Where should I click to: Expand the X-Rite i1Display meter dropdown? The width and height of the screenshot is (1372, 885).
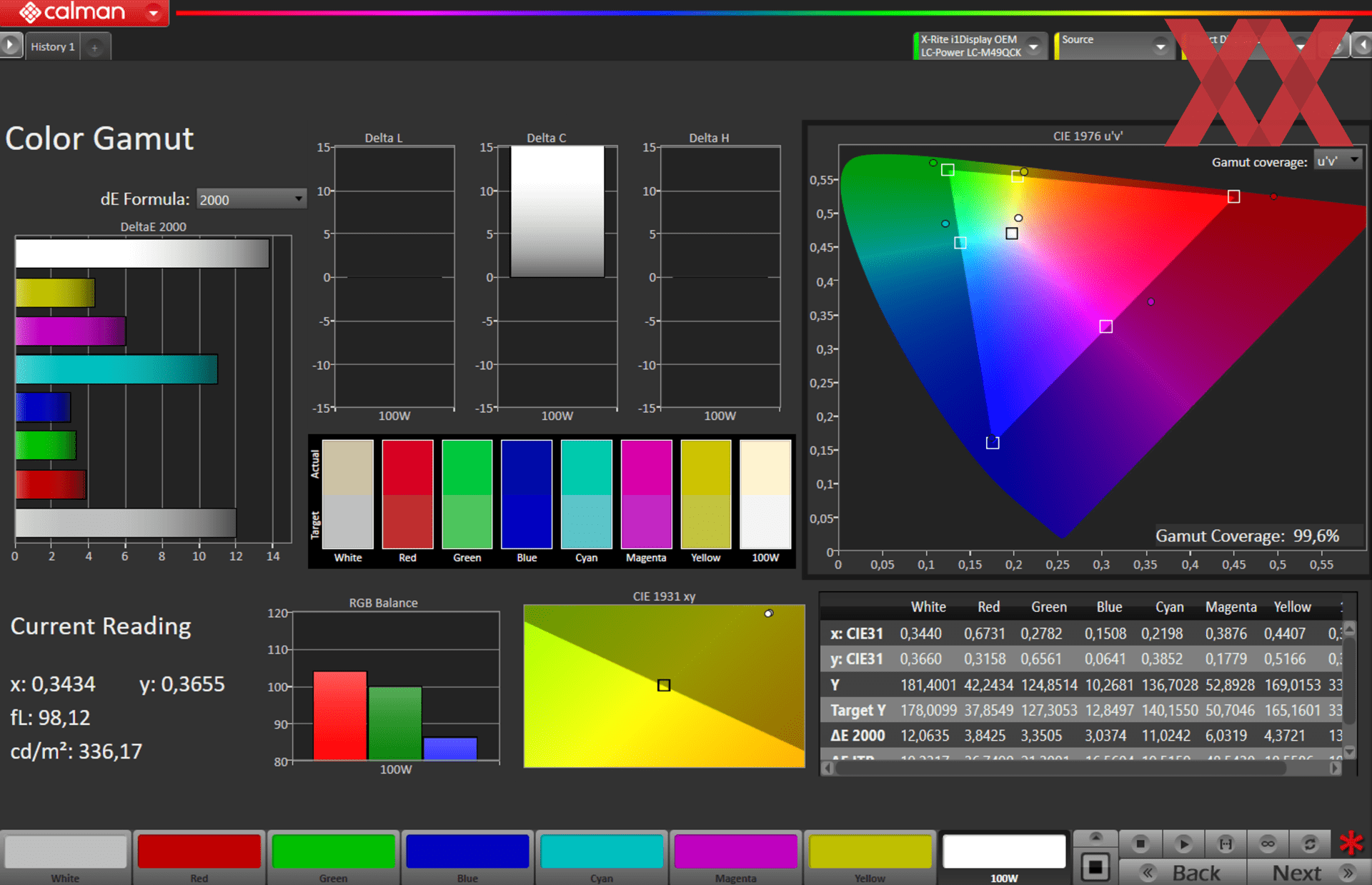[1033, 46]
